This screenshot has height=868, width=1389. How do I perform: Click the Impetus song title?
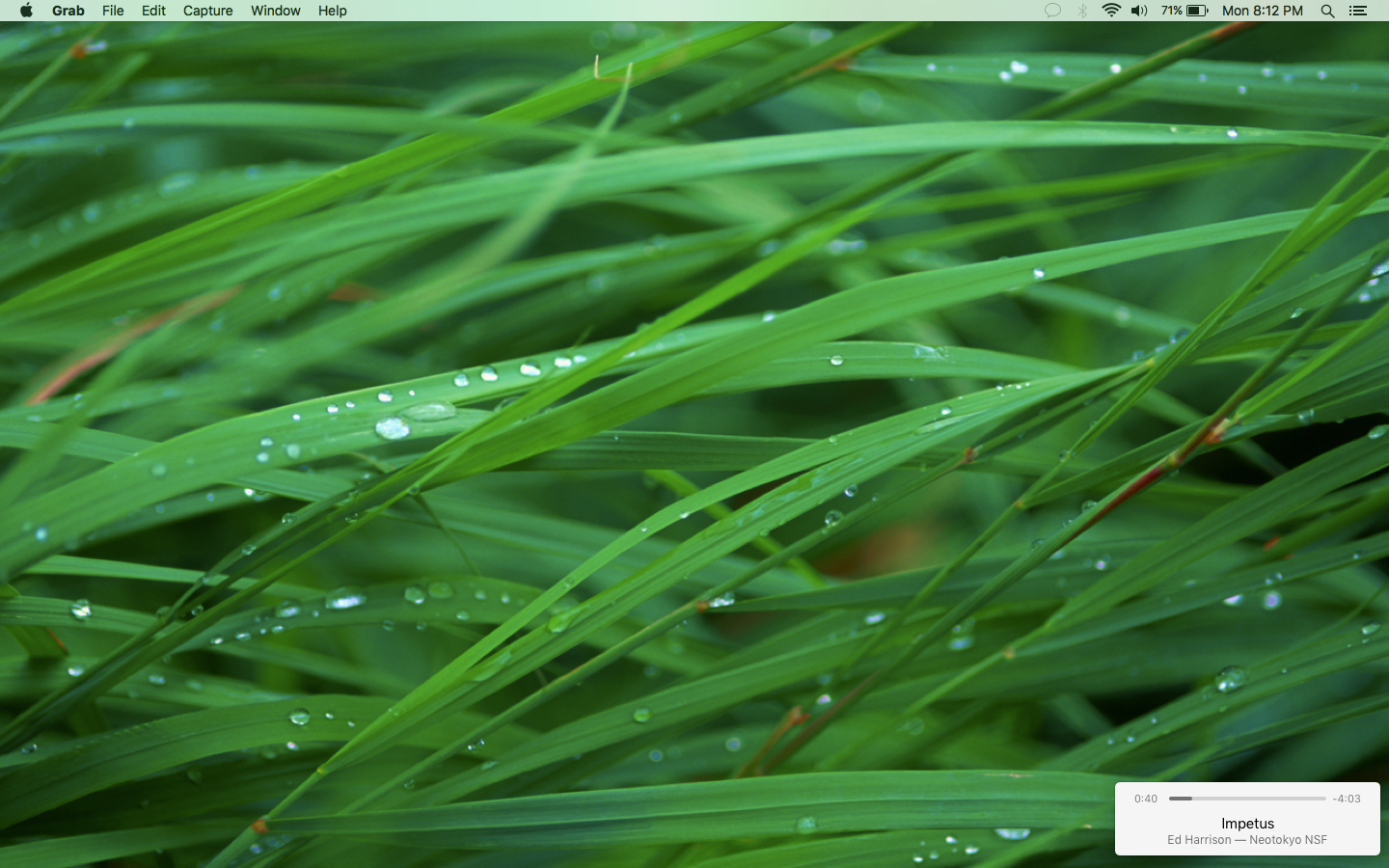click(x=1247, y=824)
